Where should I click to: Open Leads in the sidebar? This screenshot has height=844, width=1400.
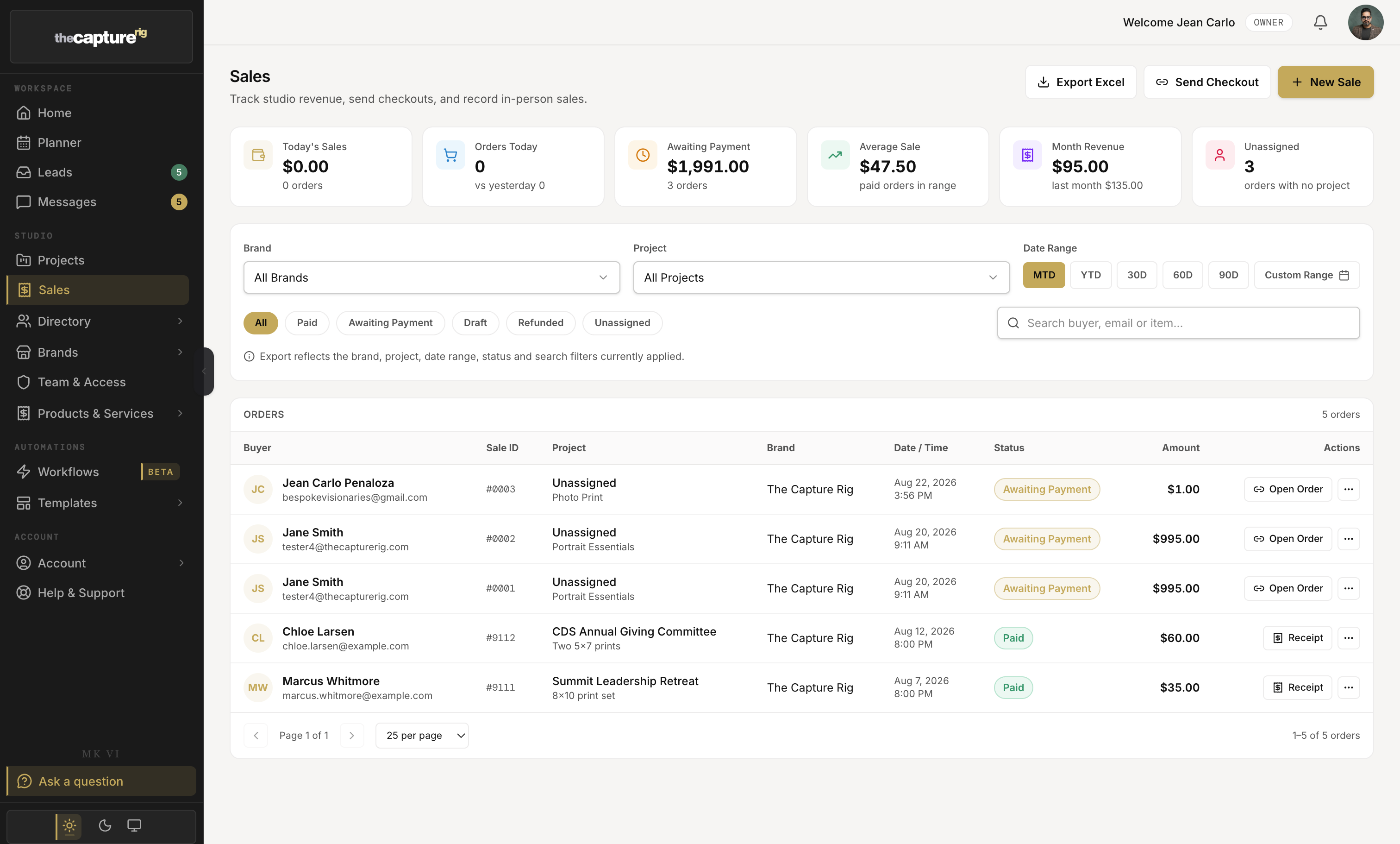tap(98, 172)
